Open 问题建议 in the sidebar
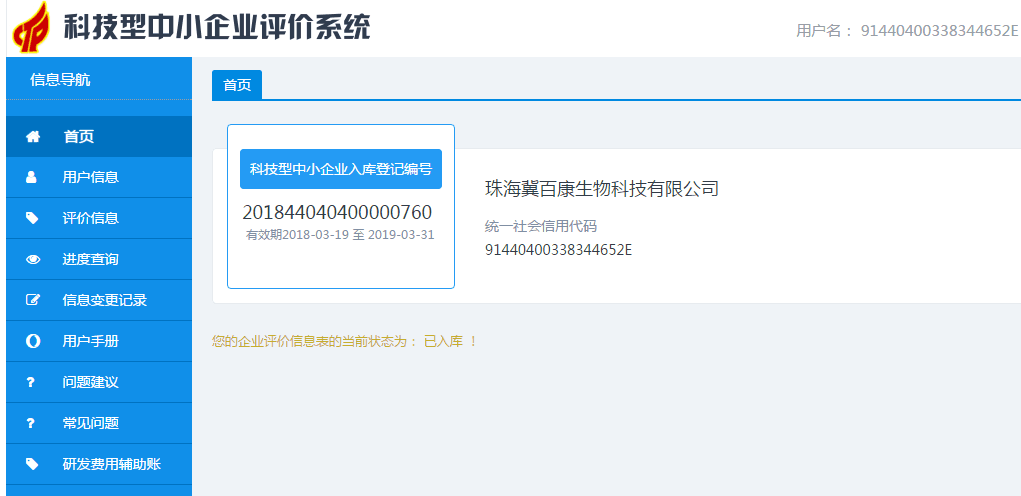 click(x=99, y=382)
